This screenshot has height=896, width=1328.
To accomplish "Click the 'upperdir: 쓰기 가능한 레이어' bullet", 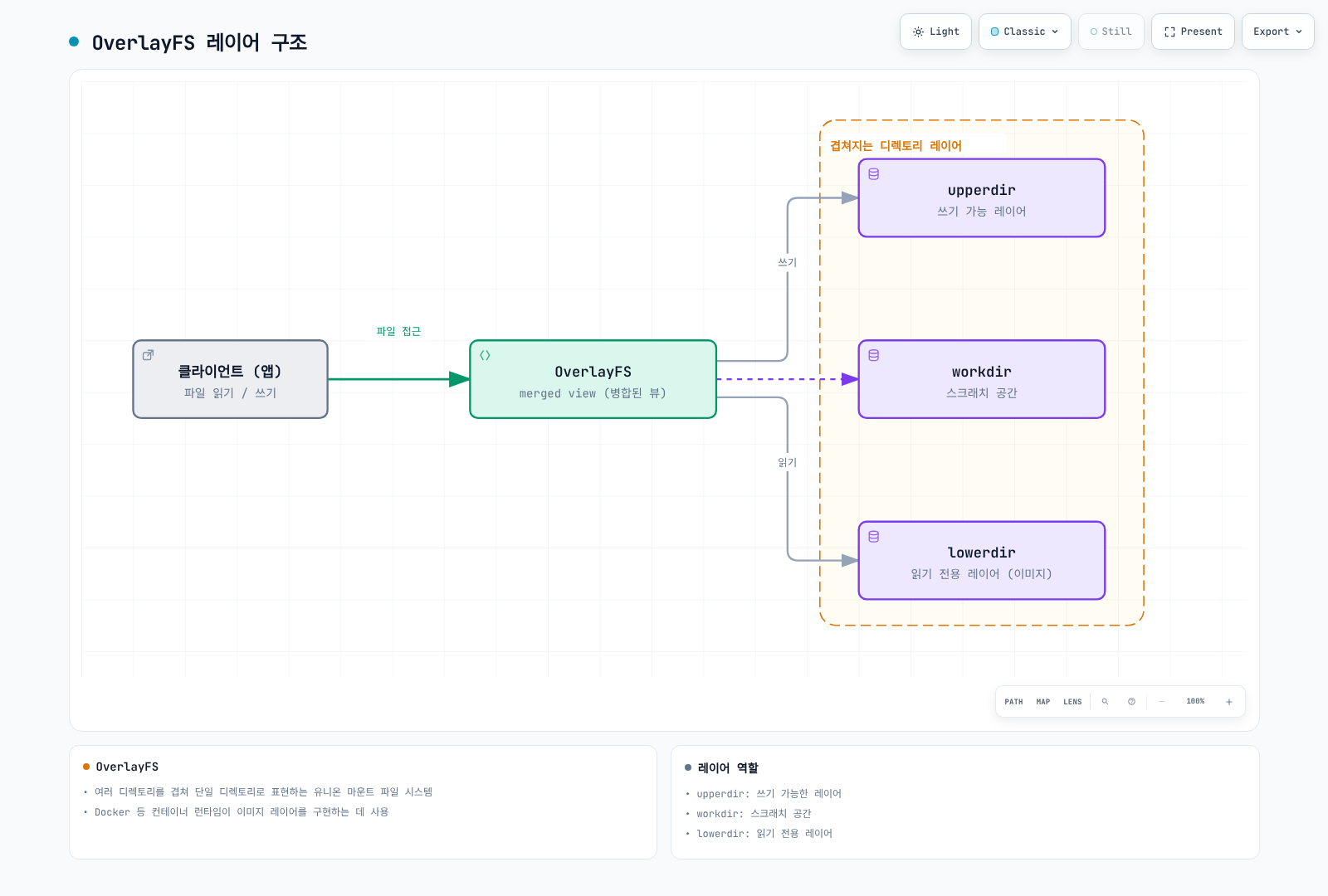I will pos(769,794).
